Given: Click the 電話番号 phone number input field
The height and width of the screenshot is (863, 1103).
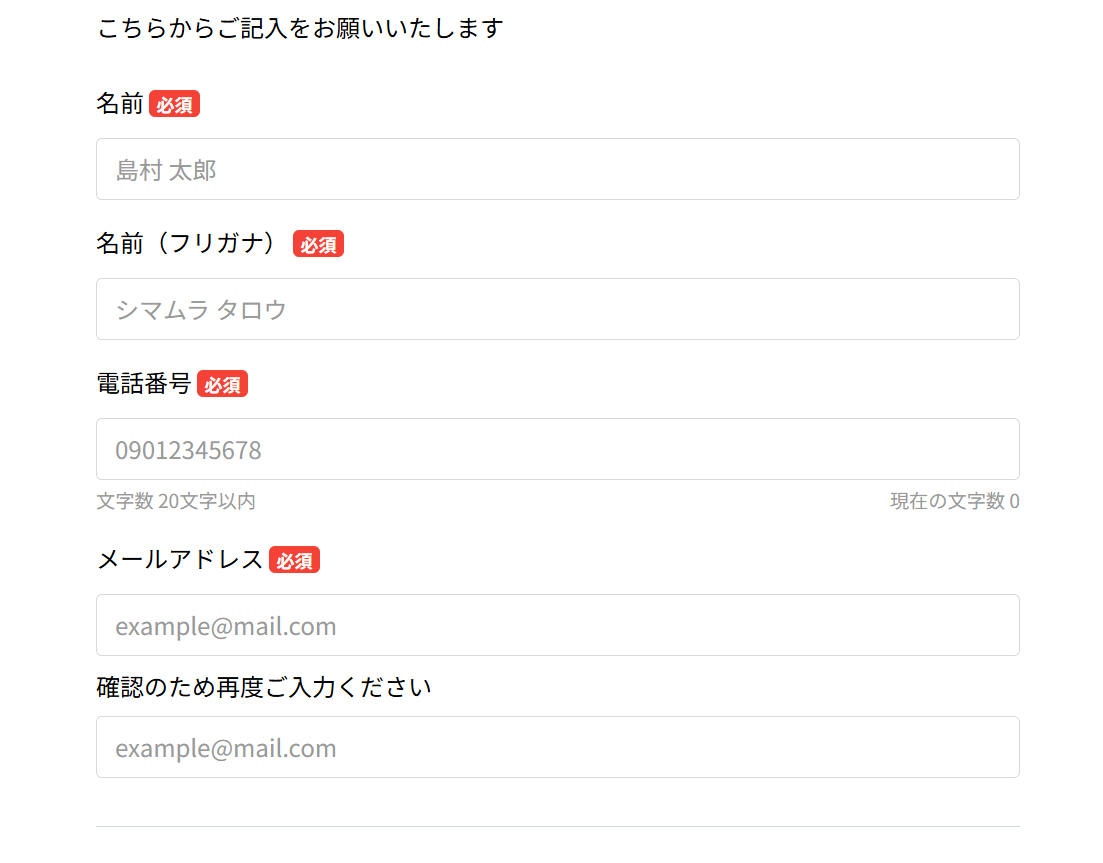Looking at the screenshot, I should [x=557, y=449].
